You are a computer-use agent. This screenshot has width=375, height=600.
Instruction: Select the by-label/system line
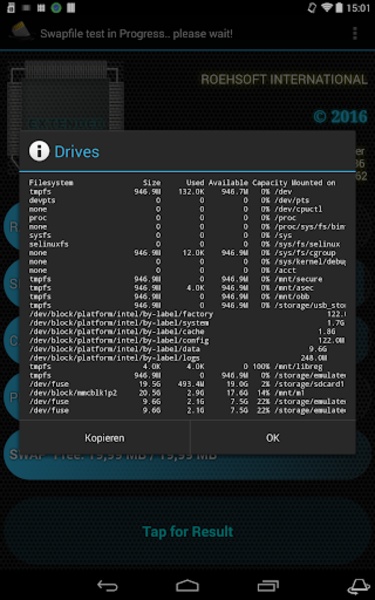pos(187,323)
